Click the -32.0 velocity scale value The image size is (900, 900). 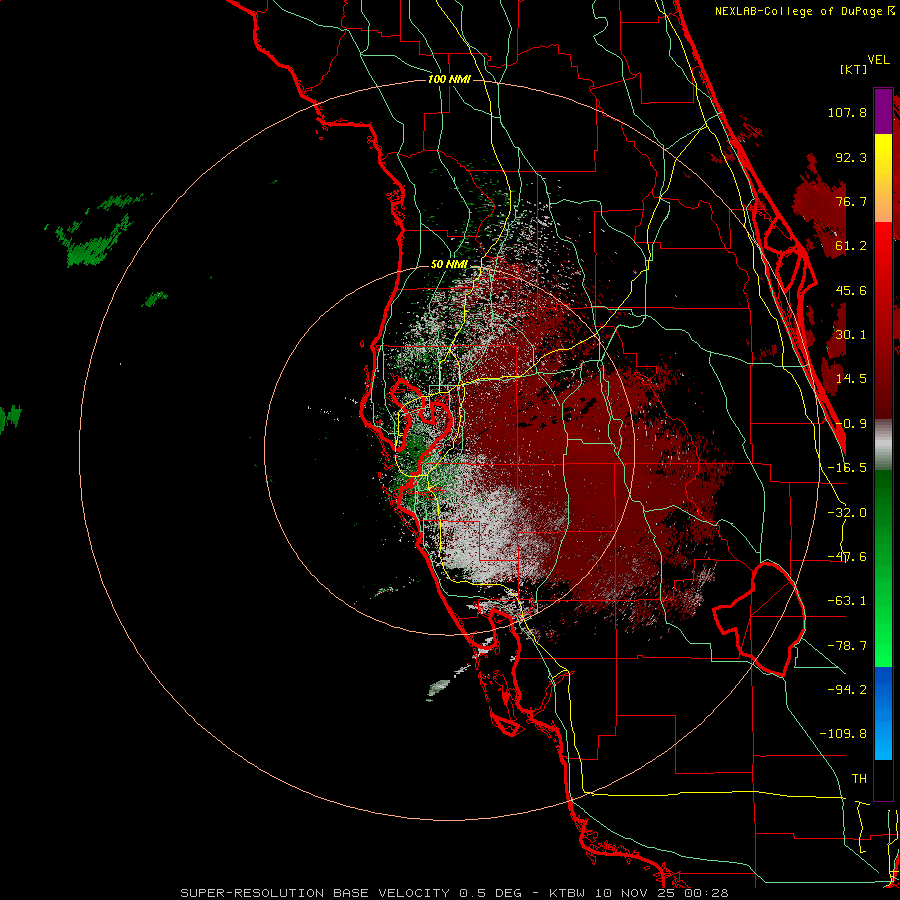[x=847, y=513]
